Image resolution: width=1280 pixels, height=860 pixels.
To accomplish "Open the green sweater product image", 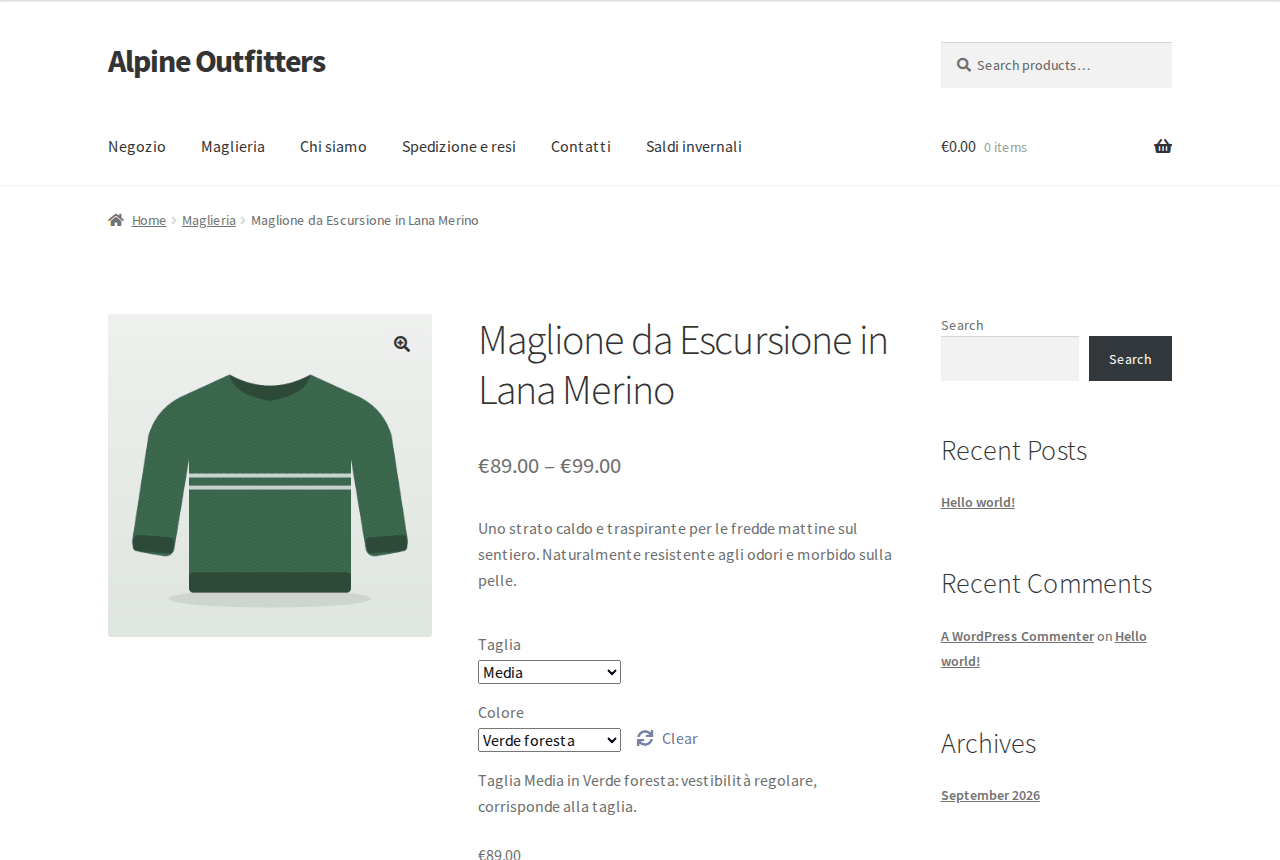I will pos(270,476).
